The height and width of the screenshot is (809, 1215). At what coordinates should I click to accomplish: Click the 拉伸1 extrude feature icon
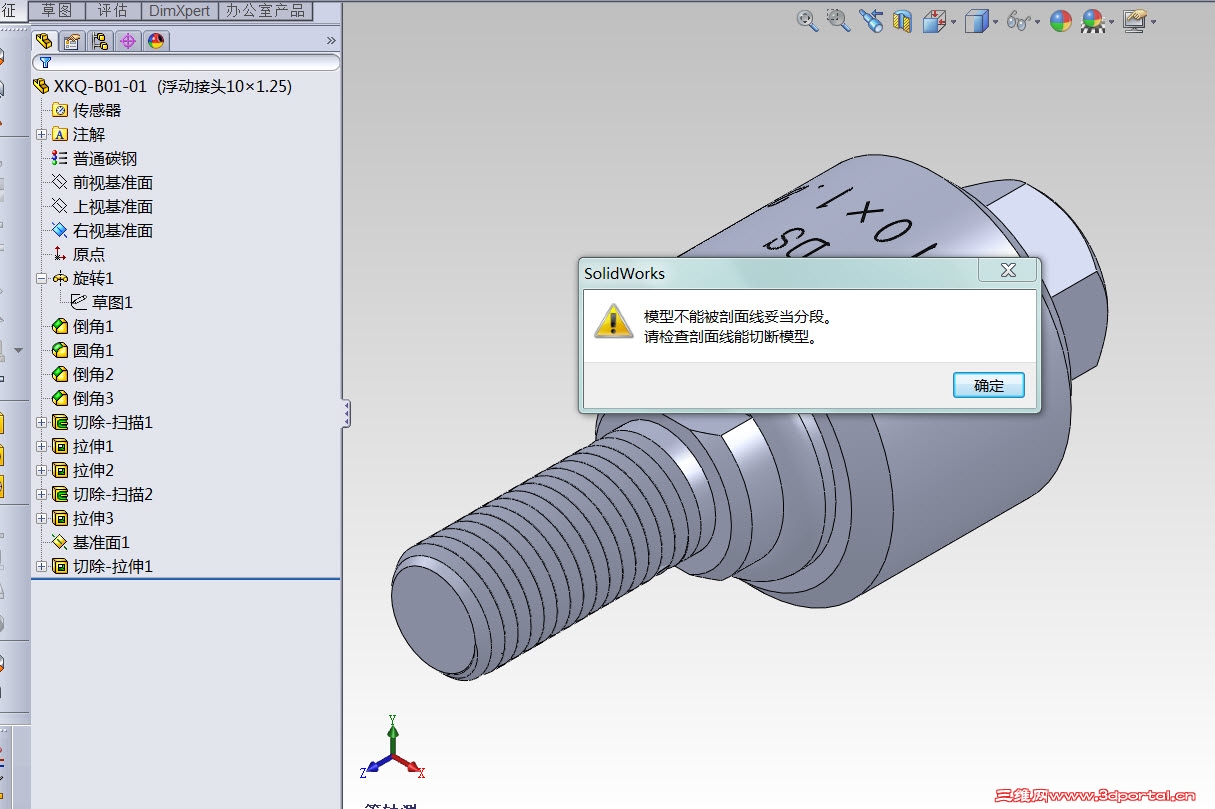coord(59,446)
